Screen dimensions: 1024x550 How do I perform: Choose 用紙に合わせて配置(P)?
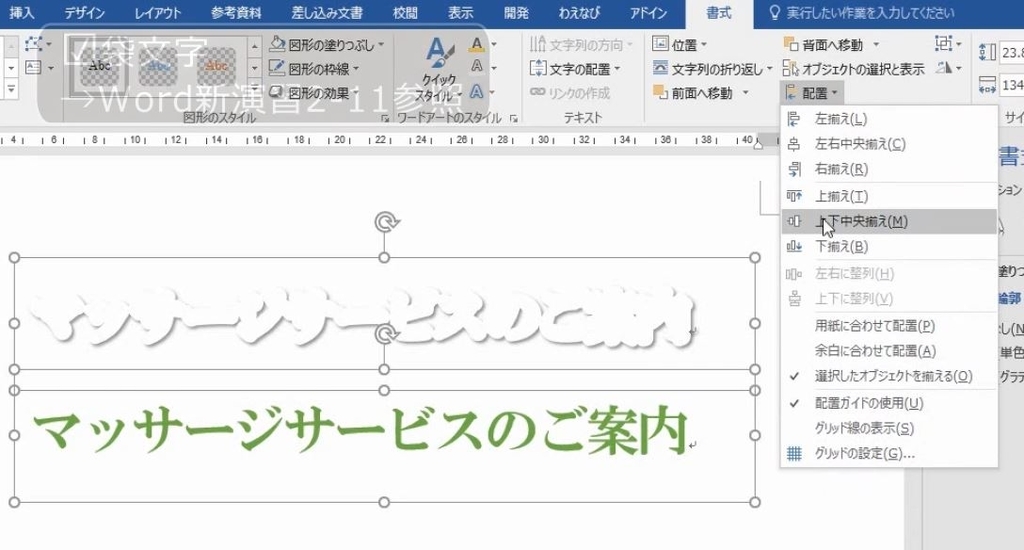pos(889,325)
